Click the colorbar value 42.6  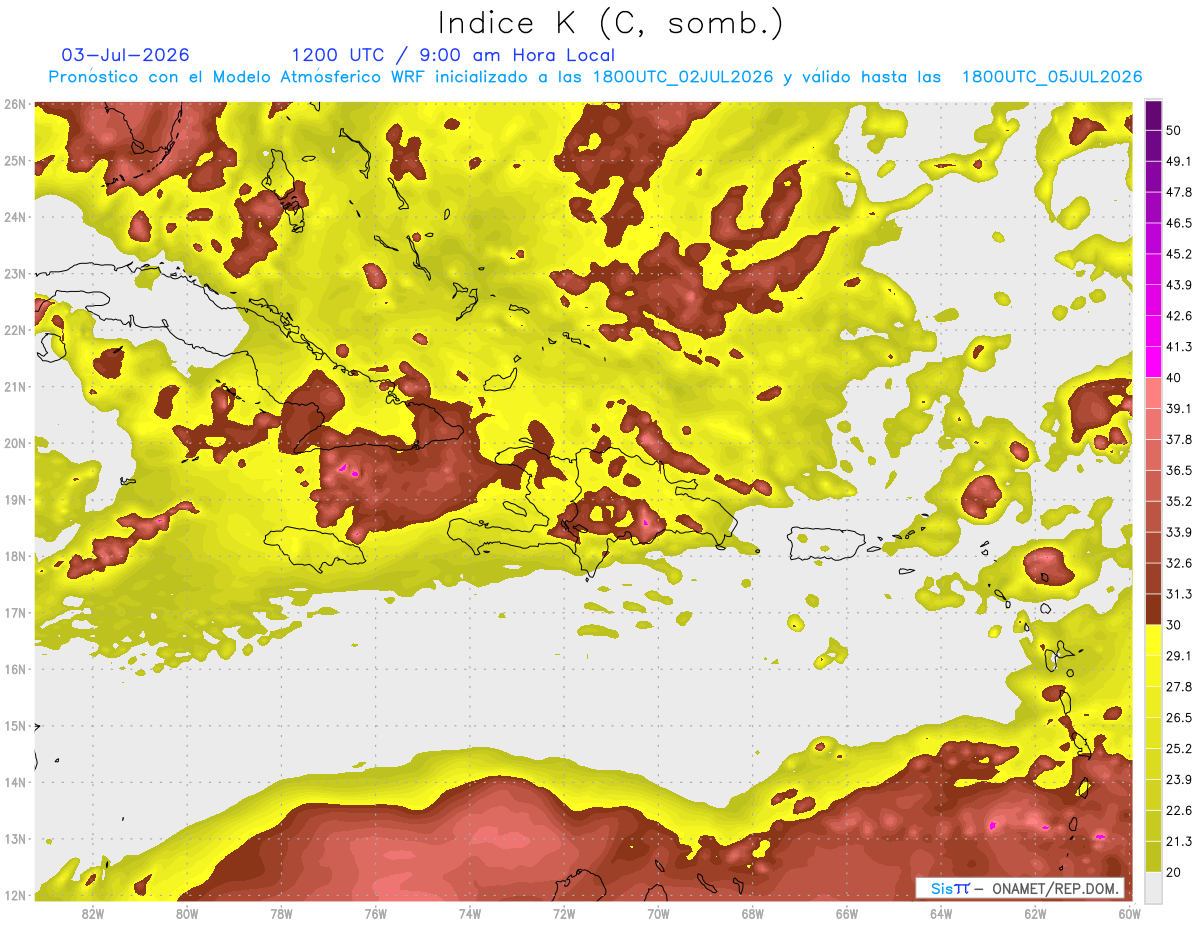pyautogui.click(x=1178, y=316)
